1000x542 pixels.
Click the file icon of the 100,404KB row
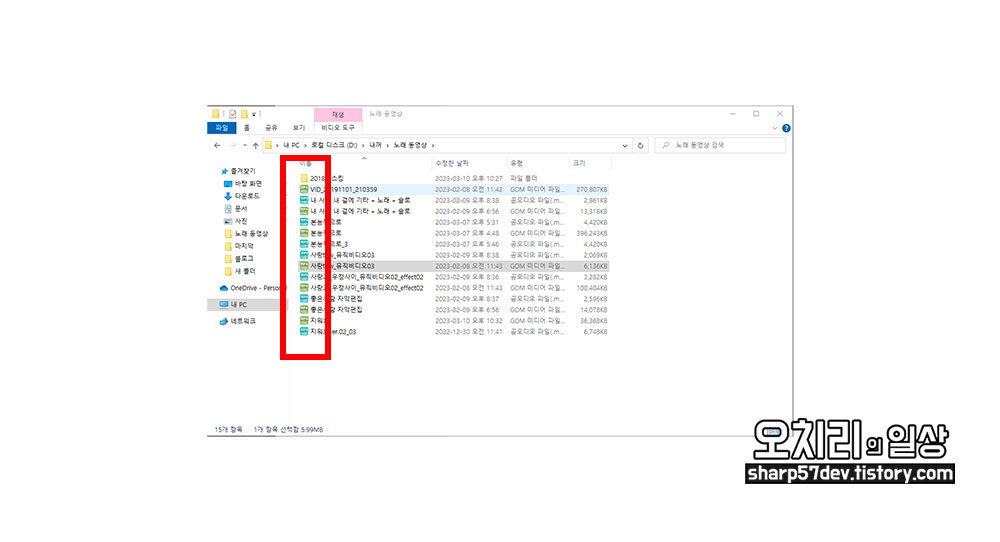pyautogui.click(x=304, y=288)
